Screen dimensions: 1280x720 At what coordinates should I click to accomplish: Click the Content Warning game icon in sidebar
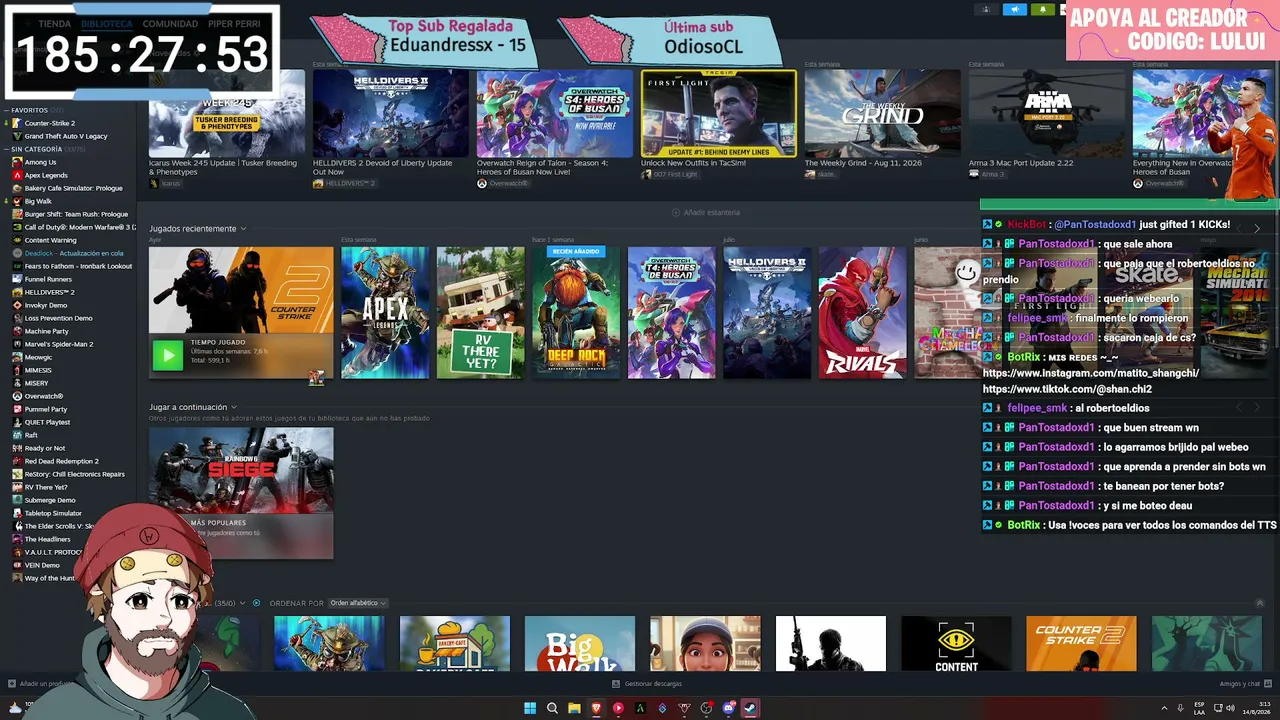[17, 240]
